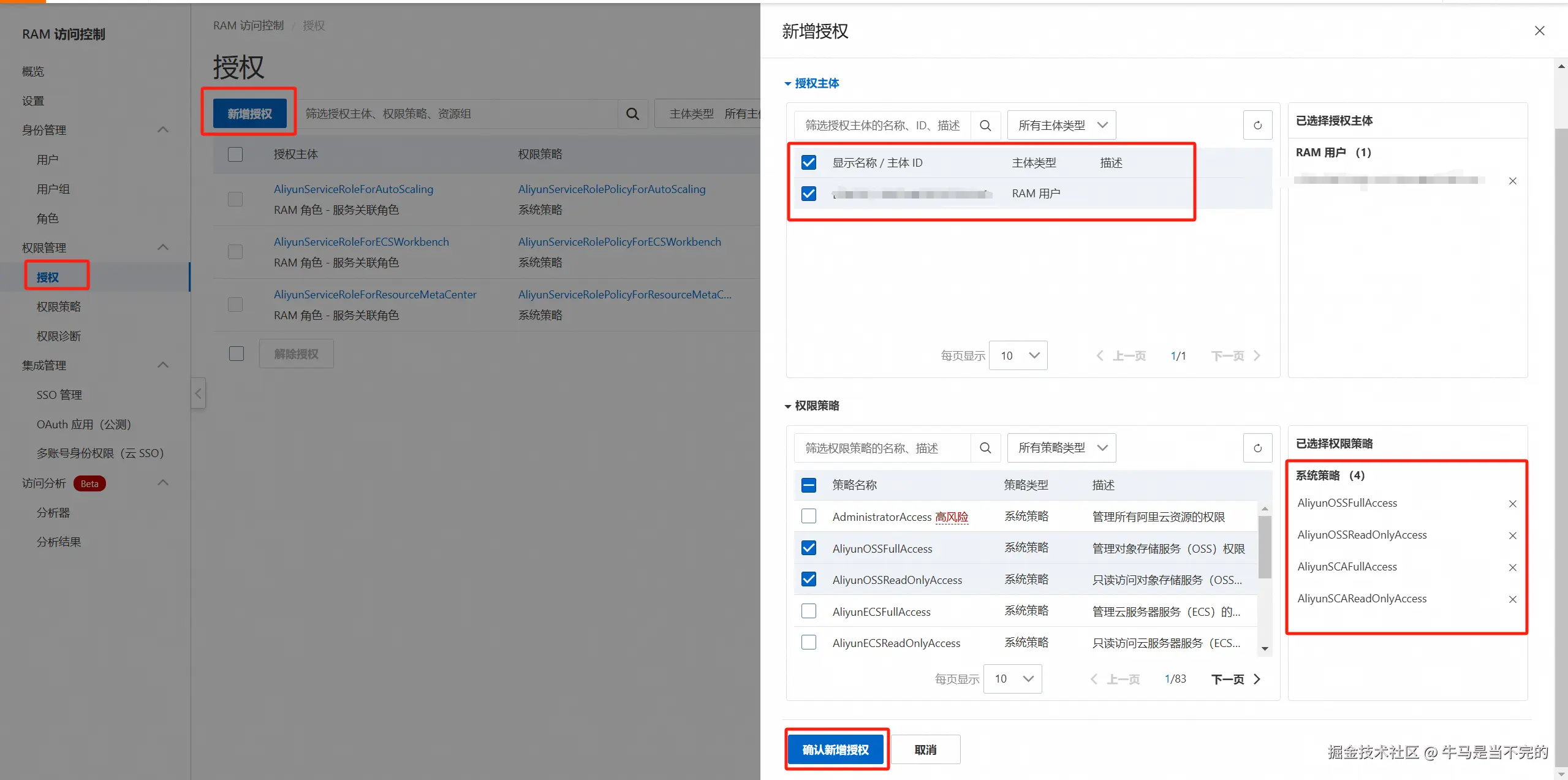
Task: Remove AliyunOSSFullAccess from selected policies
Action: [1512, 504]
